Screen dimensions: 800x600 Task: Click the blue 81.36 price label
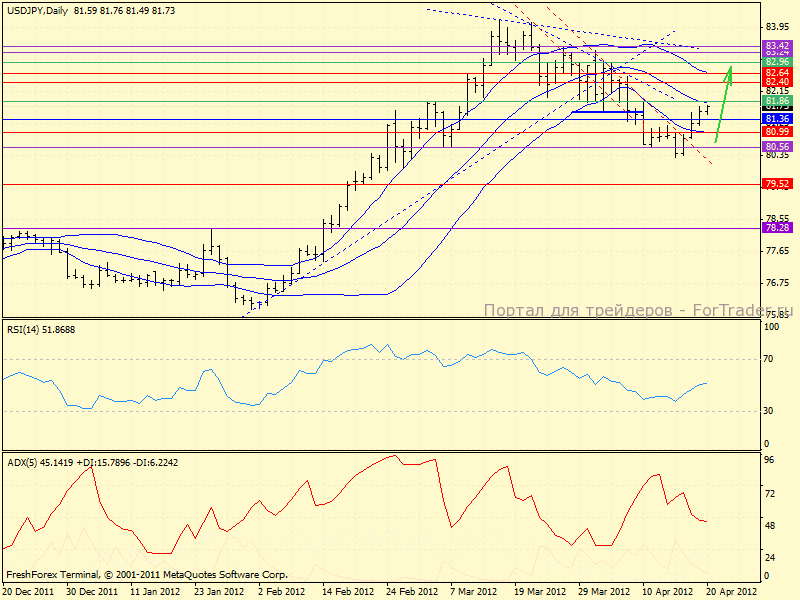point(778,119)
